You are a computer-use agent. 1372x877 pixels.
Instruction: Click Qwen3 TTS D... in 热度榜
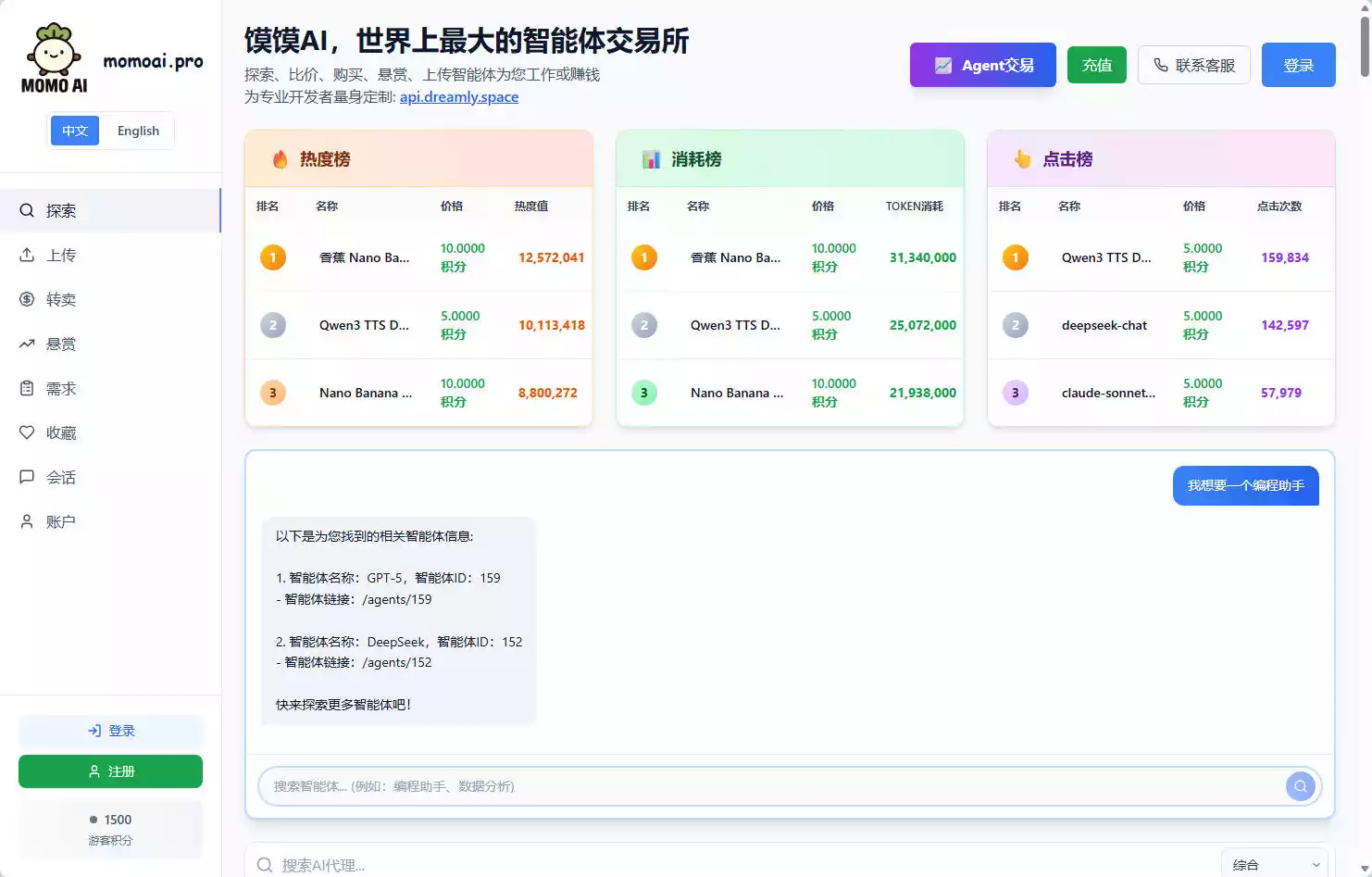(x=364, y=325)
